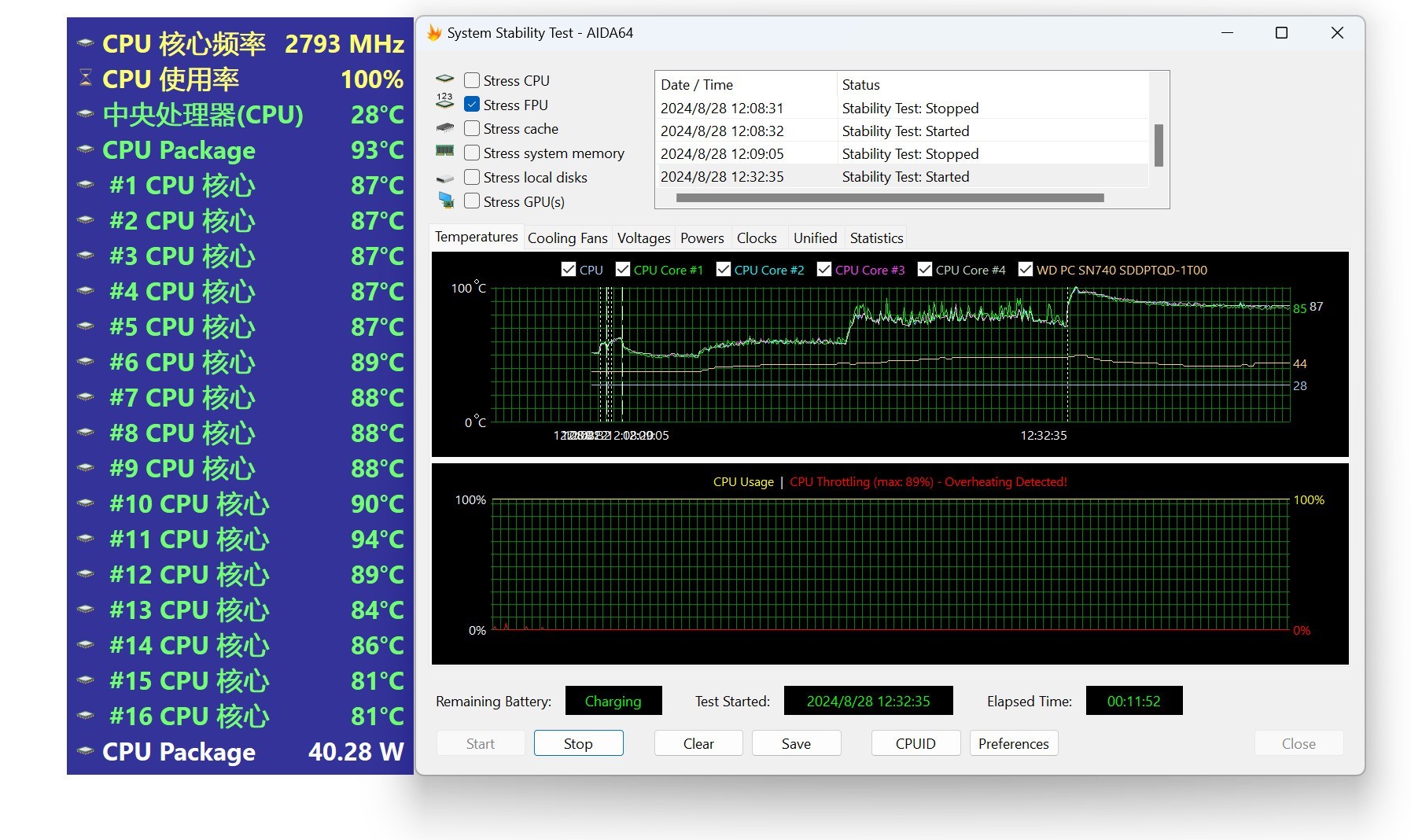Click the icon next to 中央处理器(CPU)
The image size is (1411, 840).
click(86, 114)
